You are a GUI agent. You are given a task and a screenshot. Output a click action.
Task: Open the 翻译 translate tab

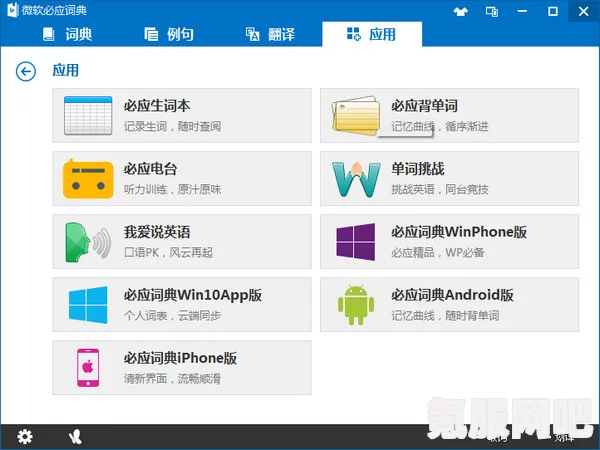tap(270, 34)
